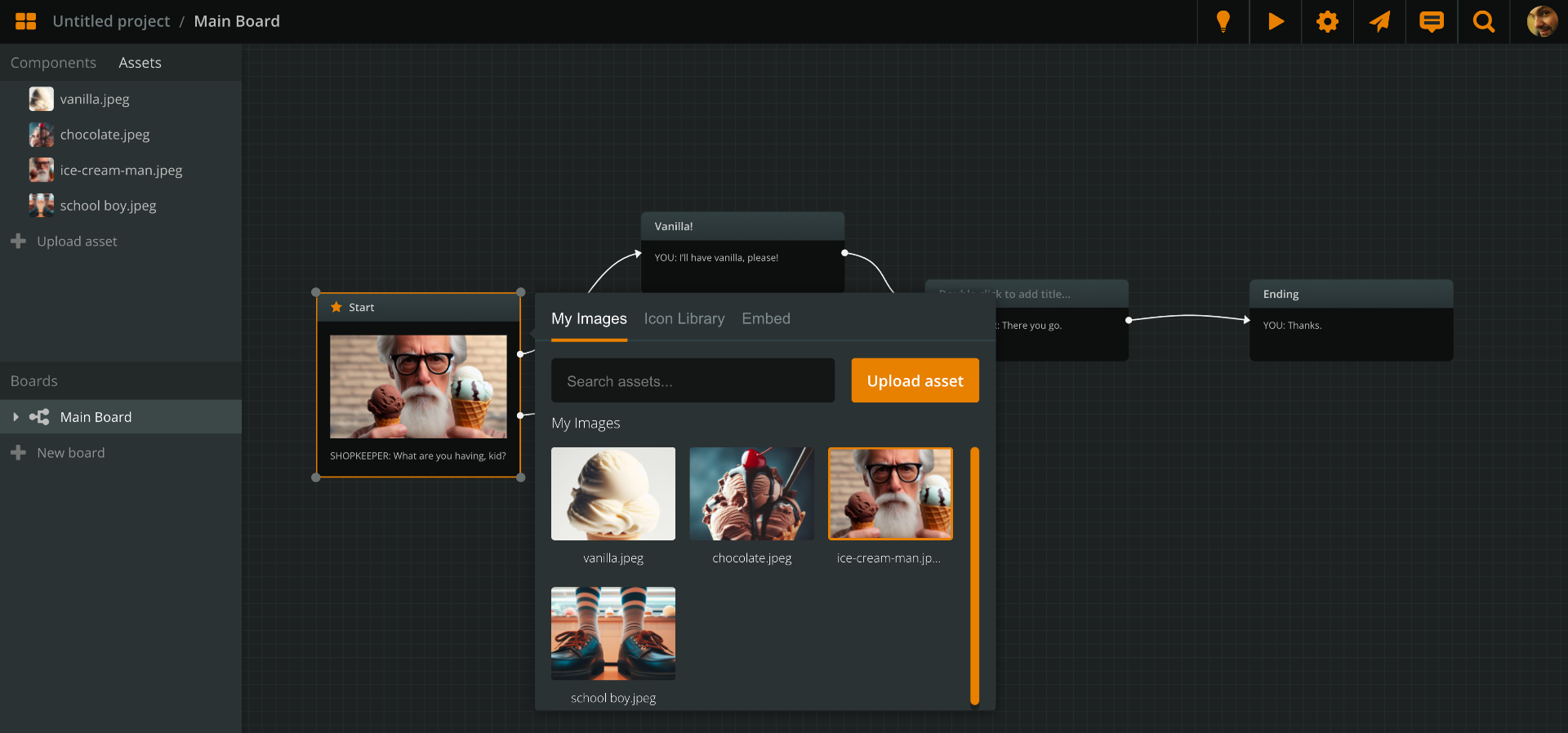Click the Search assets input field

tap(693, 380)
